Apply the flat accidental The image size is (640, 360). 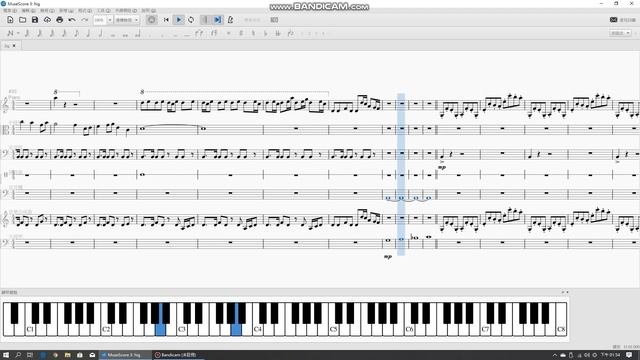[265, 33]
